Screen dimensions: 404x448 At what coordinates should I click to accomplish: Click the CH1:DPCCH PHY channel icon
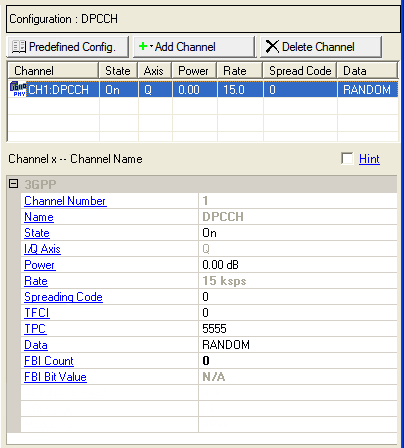pos(18,89)
